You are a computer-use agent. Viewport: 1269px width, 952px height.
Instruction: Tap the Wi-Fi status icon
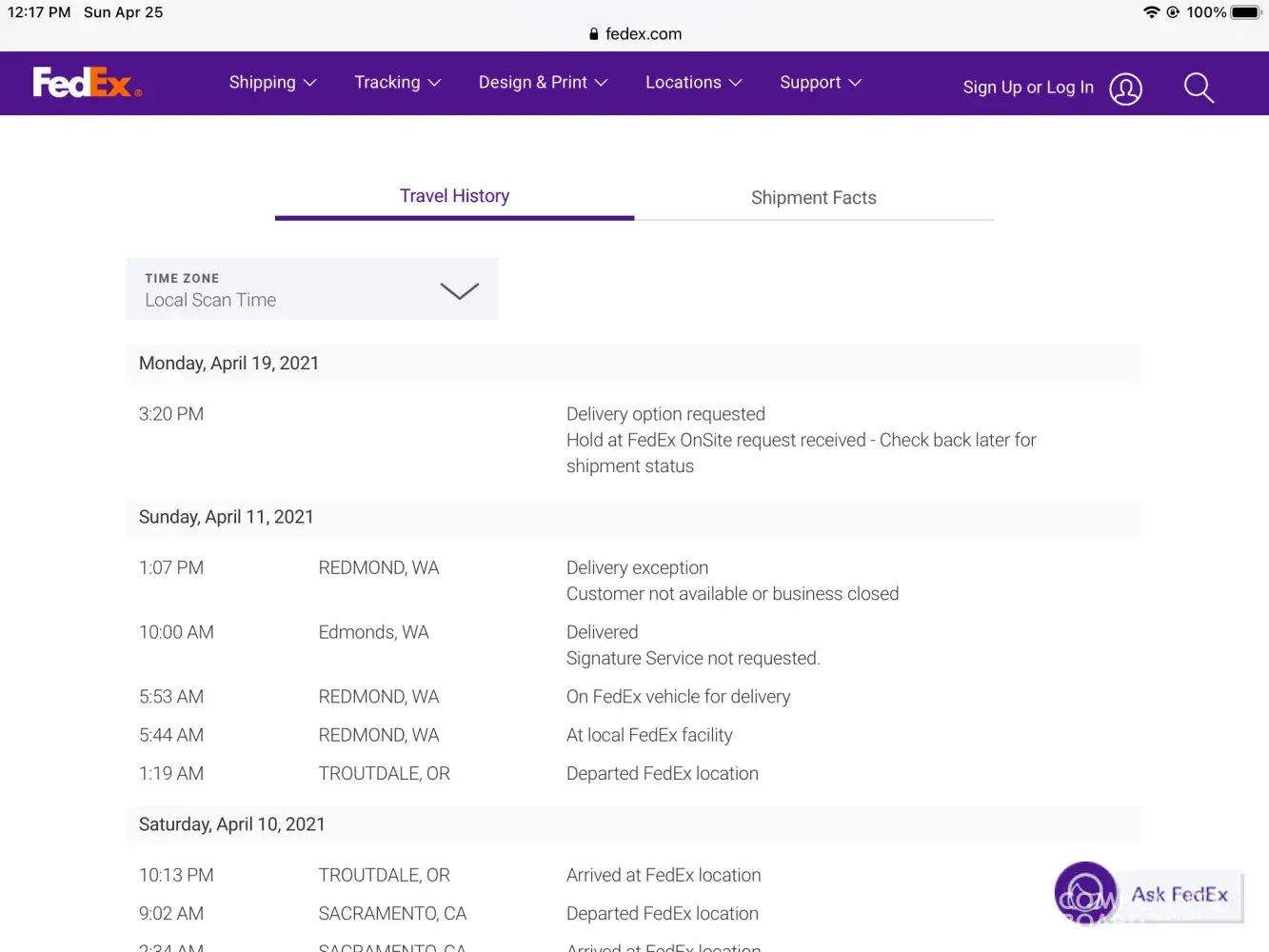1151,12
